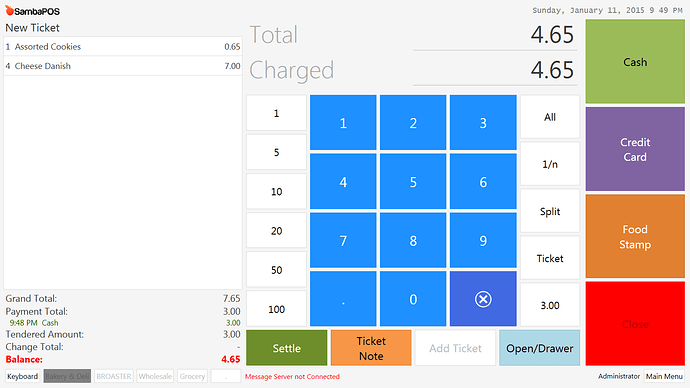Screen dimensions: 690x388
Task: Pay with the green Cash button
Action: (x=635, y=62)
